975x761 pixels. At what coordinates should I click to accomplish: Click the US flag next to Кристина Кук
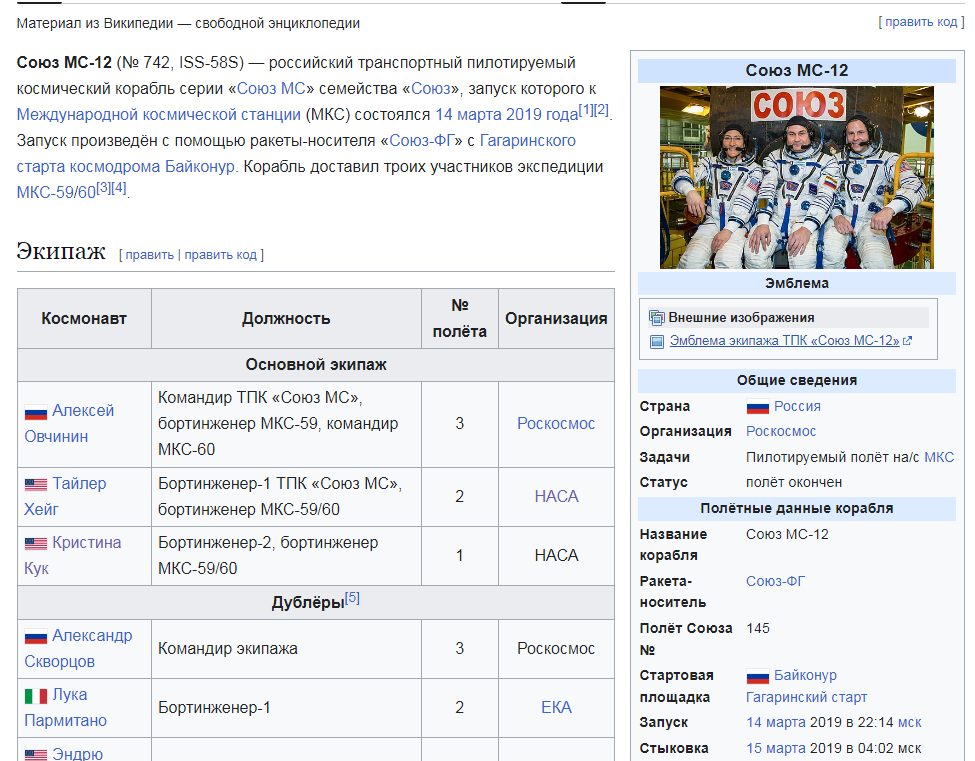[x=35, y=543]
